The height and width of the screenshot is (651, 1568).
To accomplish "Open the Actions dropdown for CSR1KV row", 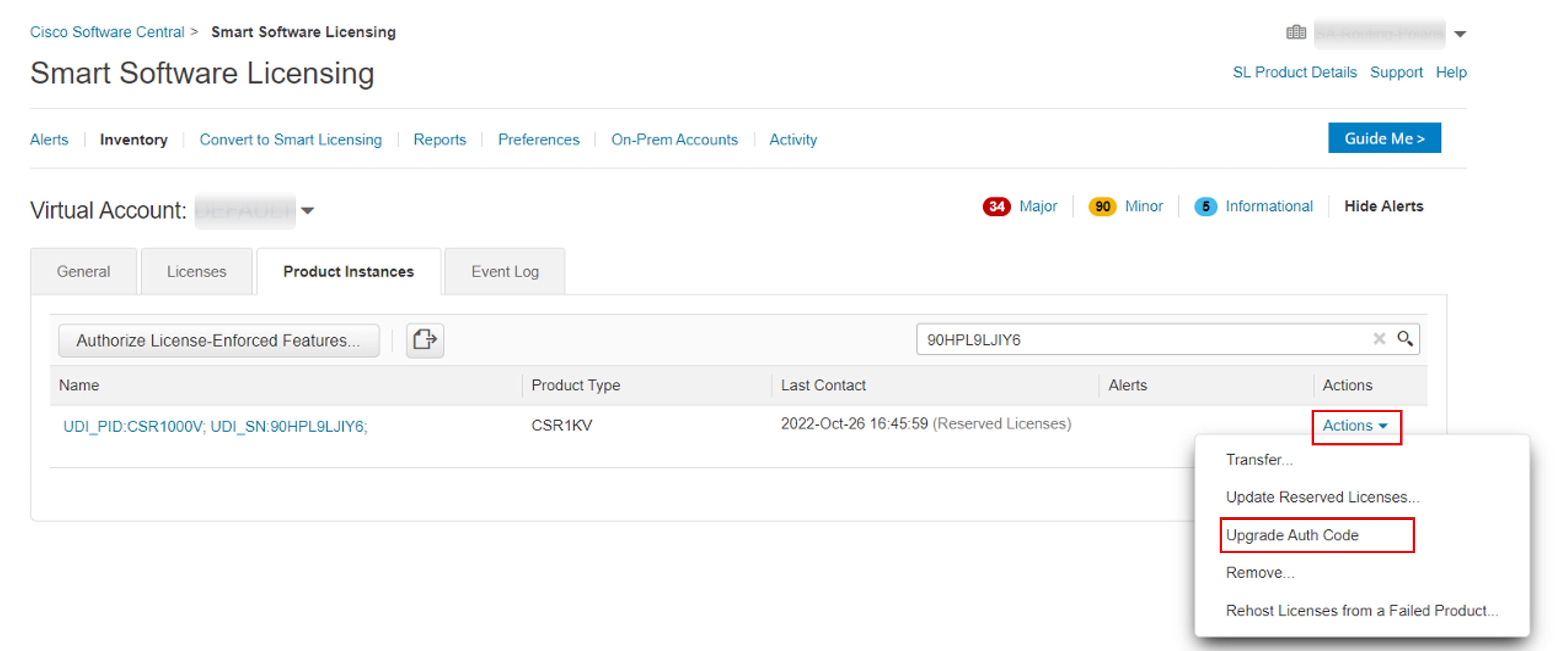I will [1356, 425].
